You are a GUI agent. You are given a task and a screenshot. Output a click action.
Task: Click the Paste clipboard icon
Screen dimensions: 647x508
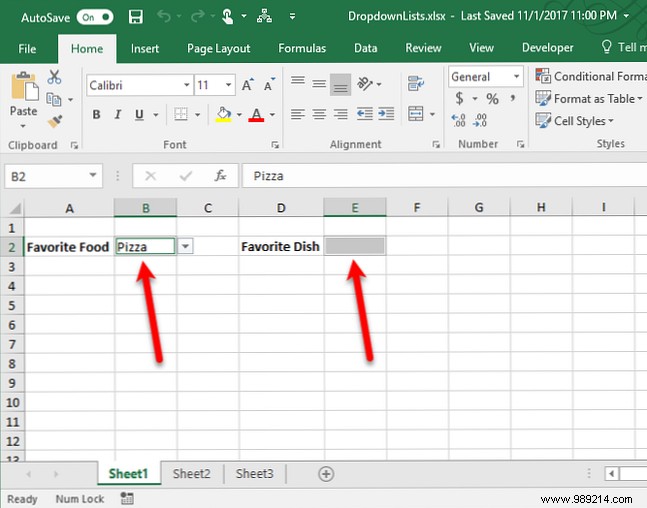click(x=24, y=86)
